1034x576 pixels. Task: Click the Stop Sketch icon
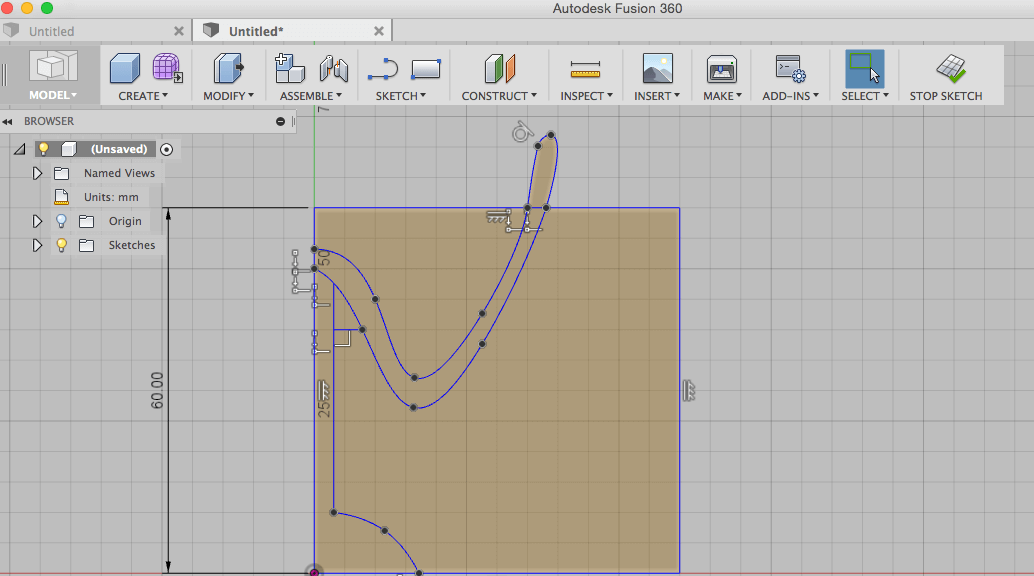coord(950,69)
